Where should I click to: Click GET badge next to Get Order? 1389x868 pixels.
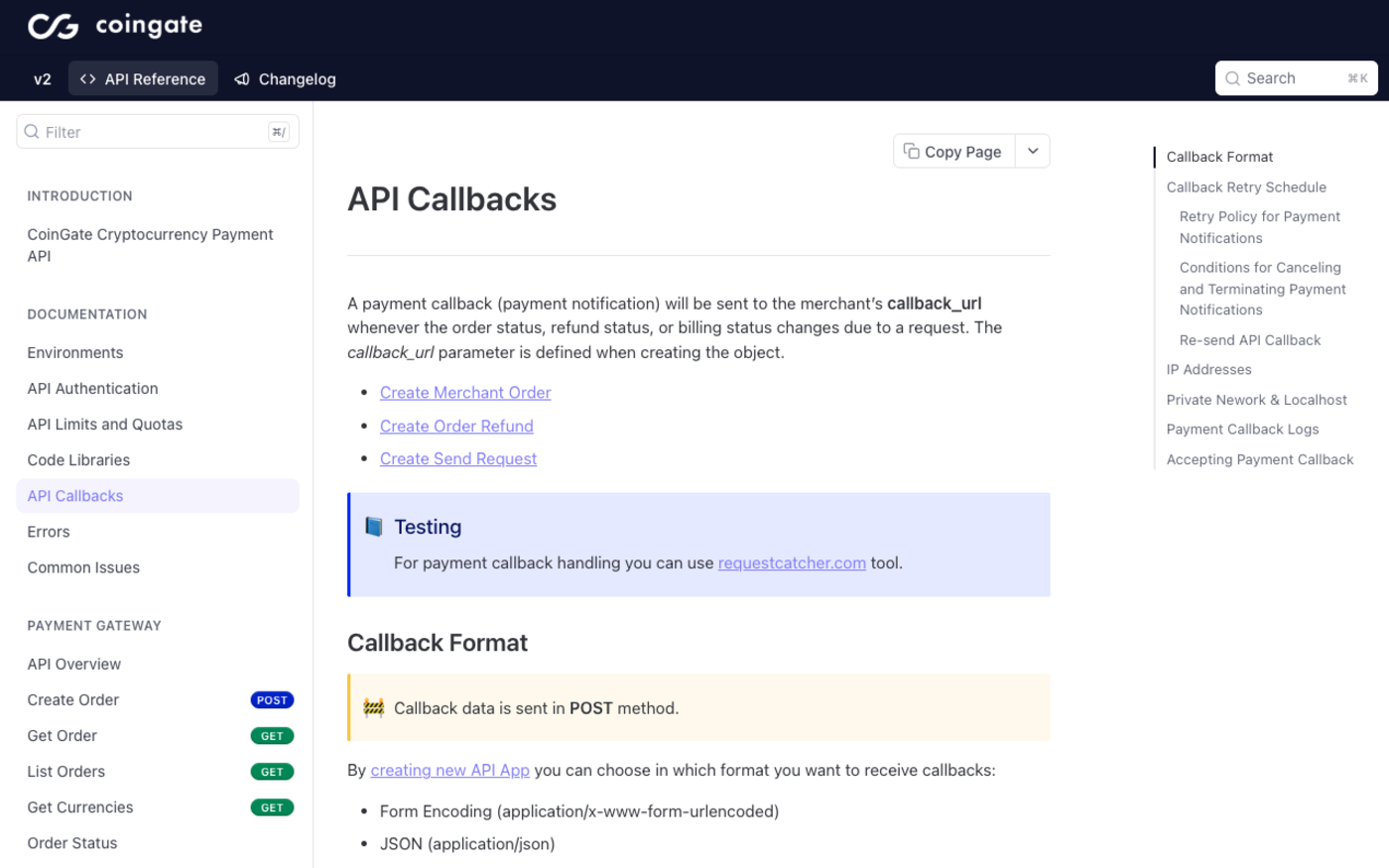(x=272, y=736)
